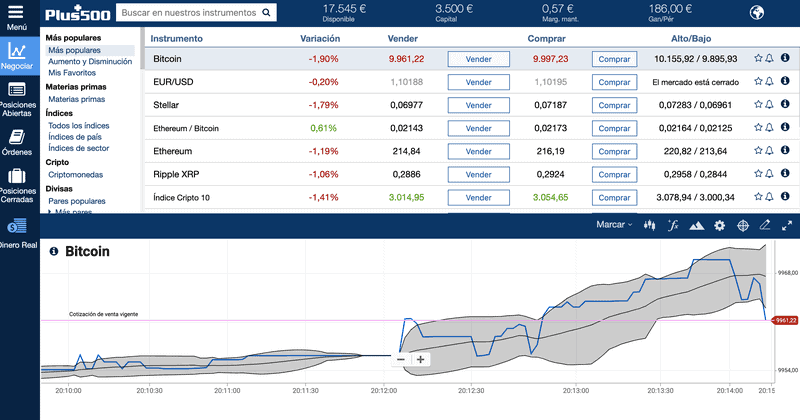The image size is (800, 420).
Task: Select Materias primas link
Action: pos(77,99)
